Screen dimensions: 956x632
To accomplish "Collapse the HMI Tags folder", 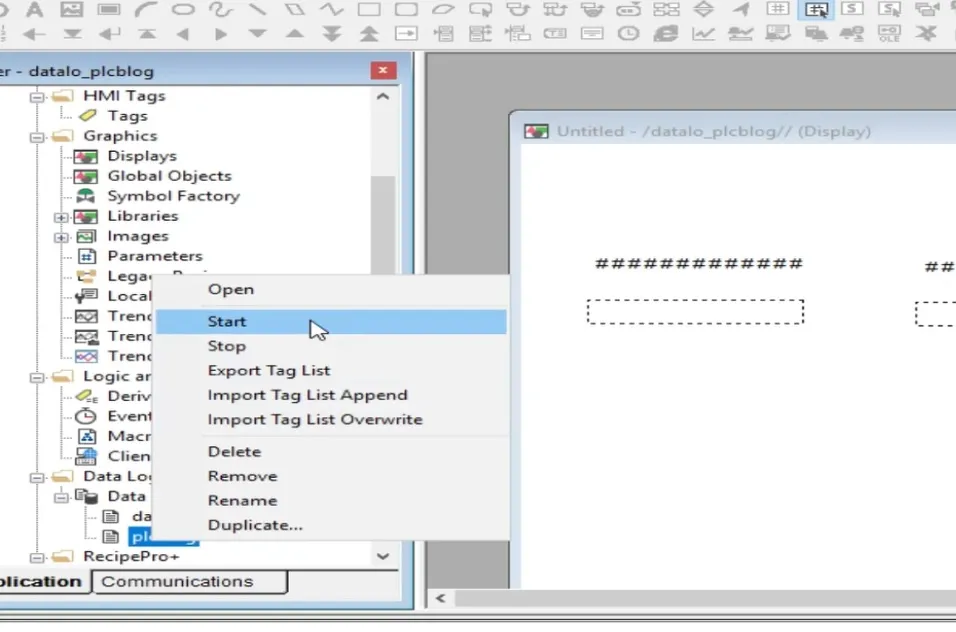I will (37, 97).
